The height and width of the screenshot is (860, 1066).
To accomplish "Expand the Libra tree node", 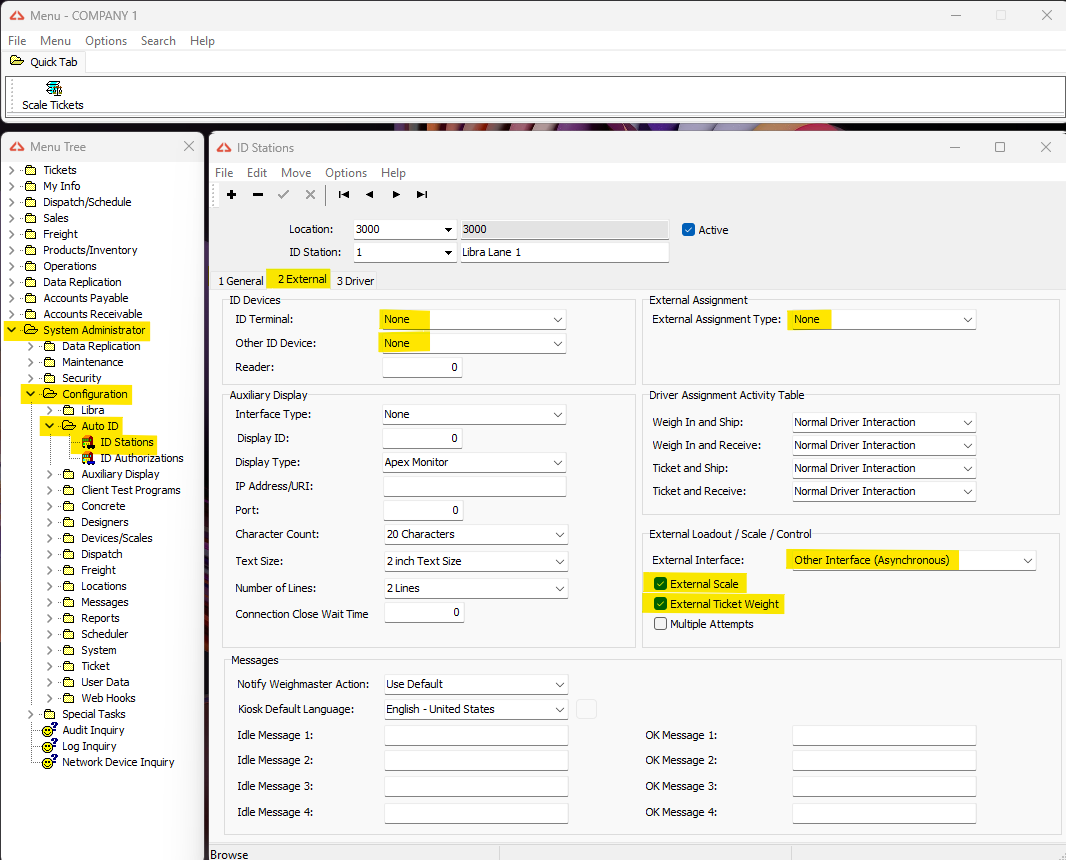I will pyautogui.click(x=50, y=410).
